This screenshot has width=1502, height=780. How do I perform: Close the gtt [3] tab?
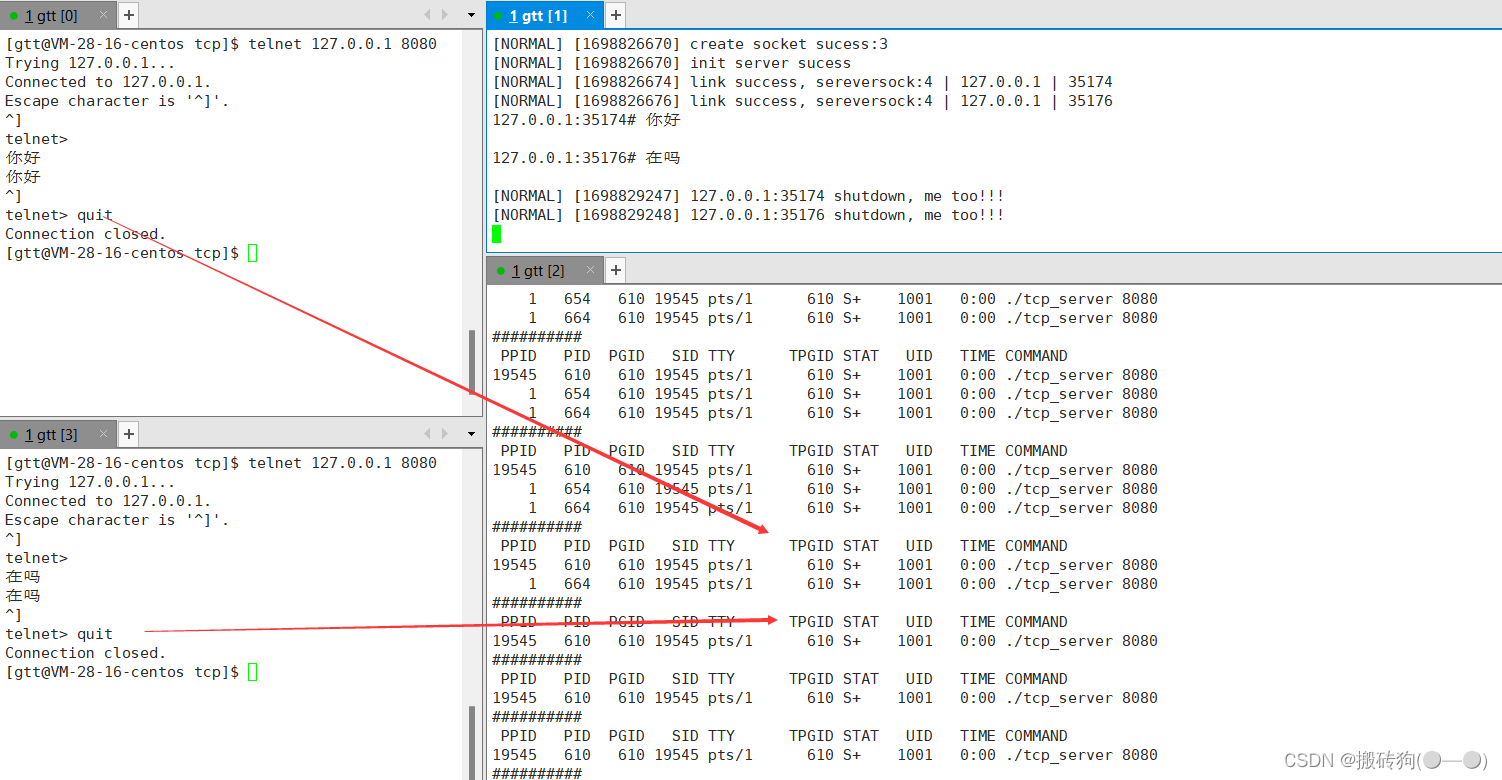click(104, 434)
